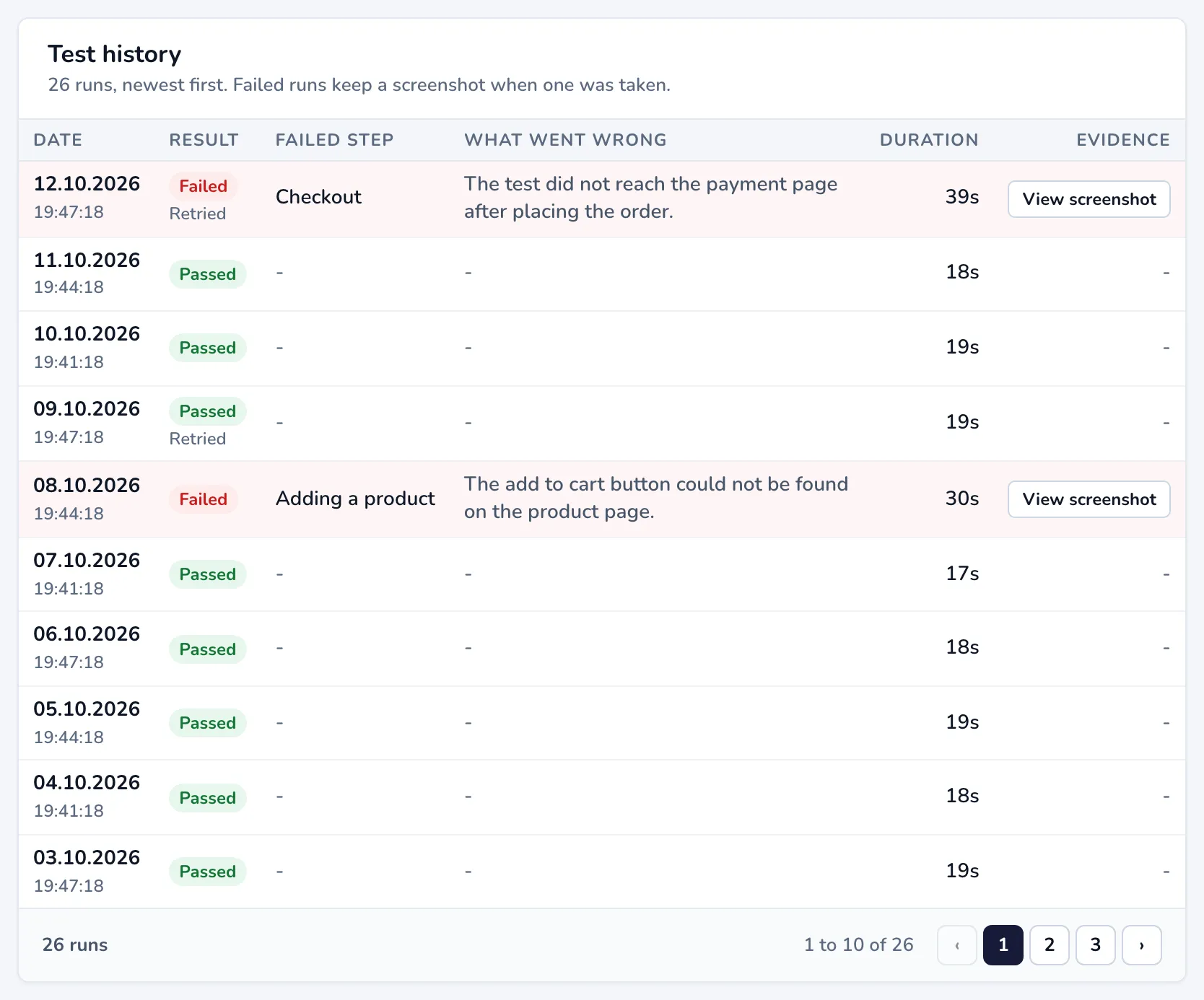Click the Passed badge on 05.10.2026
This screenshot has height=1000, width=1204.
208,723
